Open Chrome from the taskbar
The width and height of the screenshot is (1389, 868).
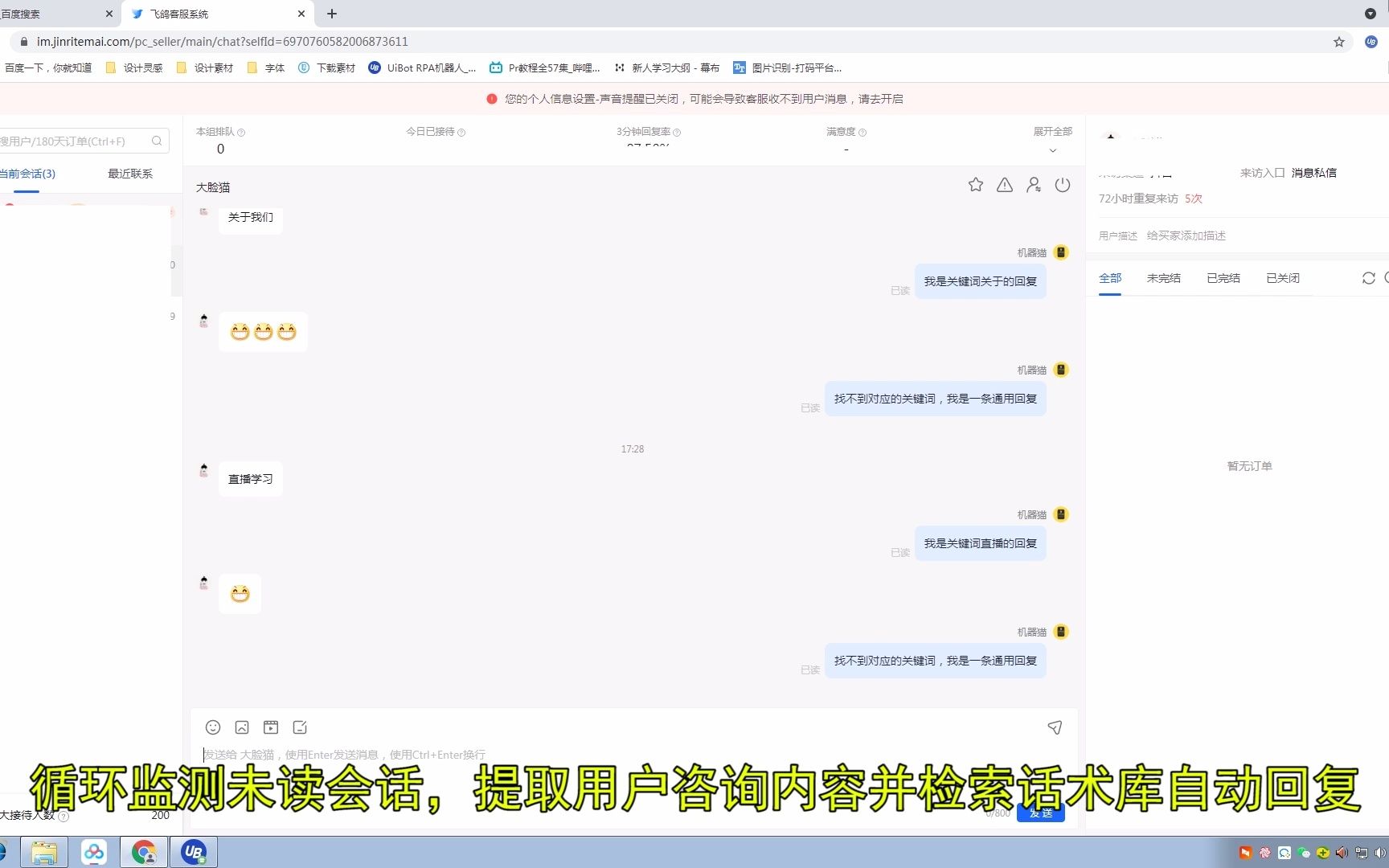pyautogui.click(x=144, y=851)
